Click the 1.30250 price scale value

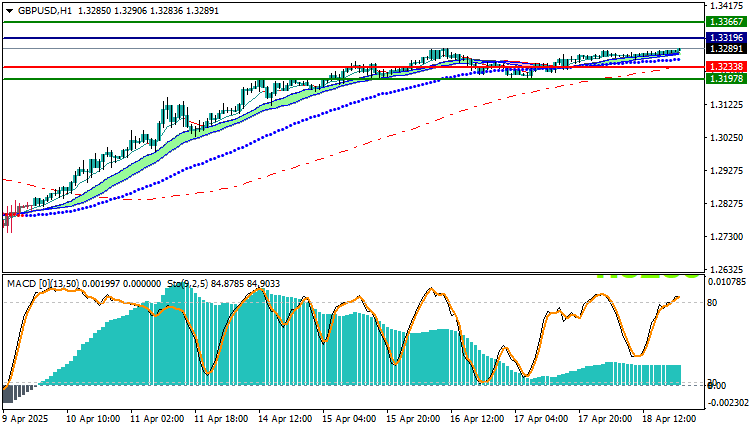point(727,138)
